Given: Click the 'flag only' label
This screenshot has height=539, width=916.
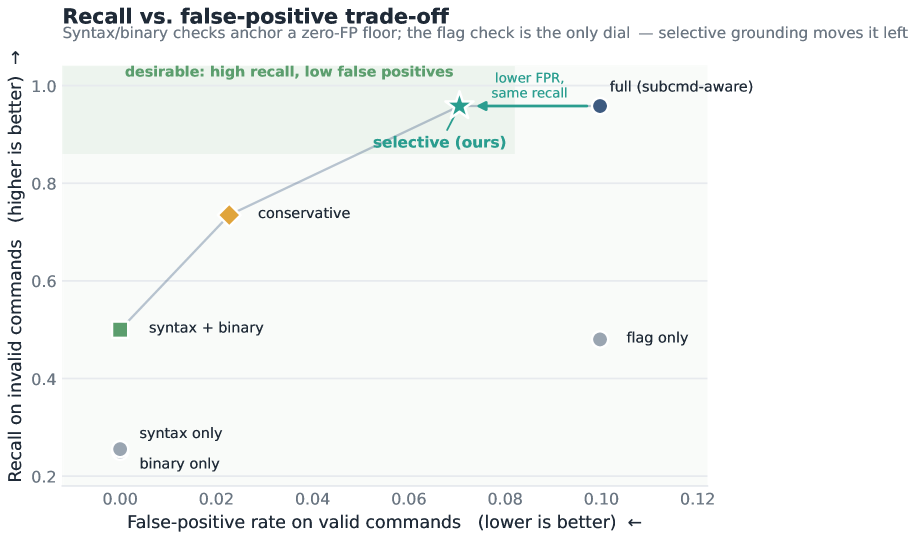Looking at the screenshot, I should pyautogui.click(x=657, y=338).
